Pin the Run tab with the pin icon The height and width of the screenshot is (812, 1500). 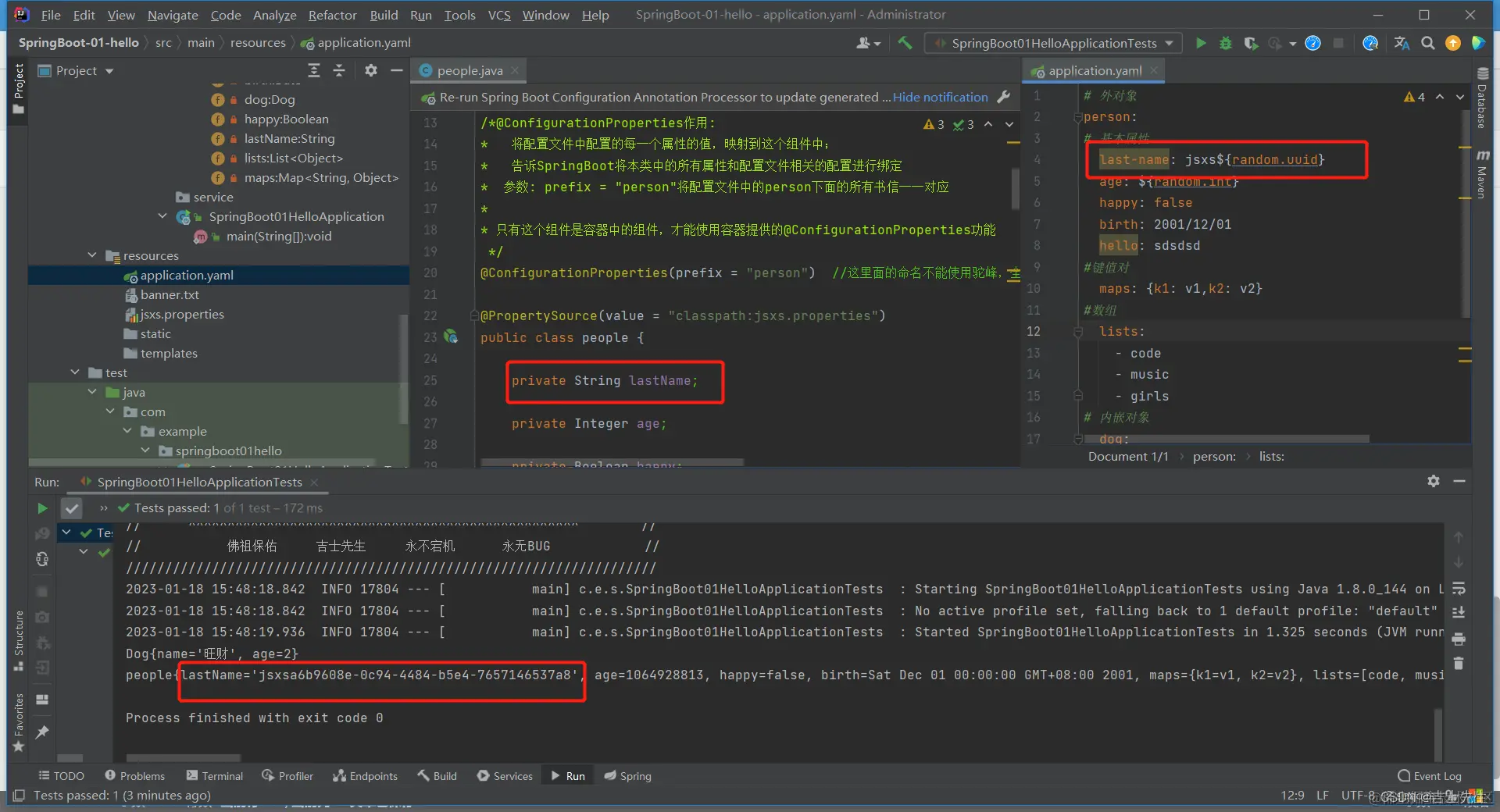42,732
